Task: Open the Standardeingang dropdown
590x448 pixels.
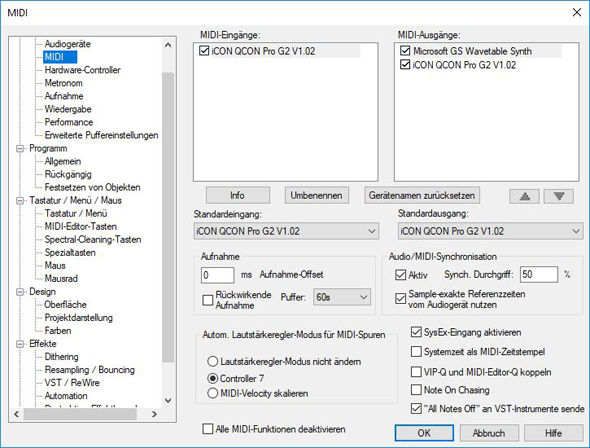Action: [286, 231]
